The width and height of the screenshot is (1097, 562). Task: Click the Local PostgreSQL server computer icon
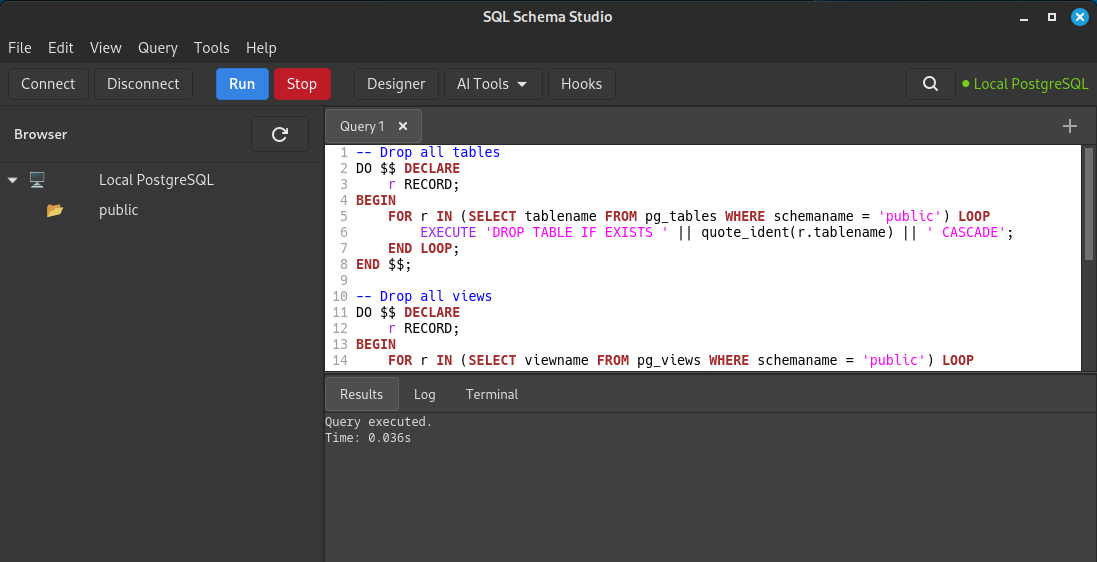pos(37,180)
